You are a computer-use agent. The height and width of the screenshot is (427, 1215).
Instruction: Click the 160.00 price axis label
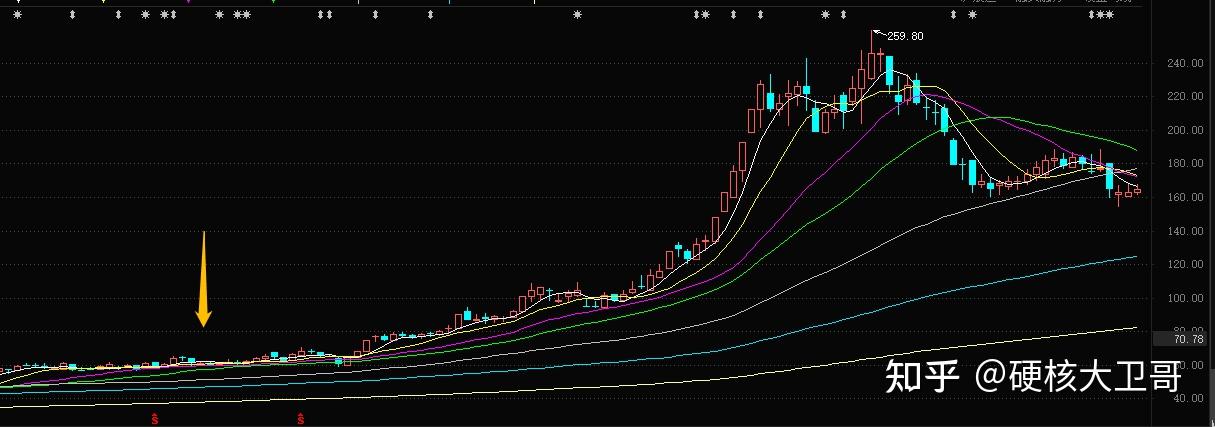1183,197
